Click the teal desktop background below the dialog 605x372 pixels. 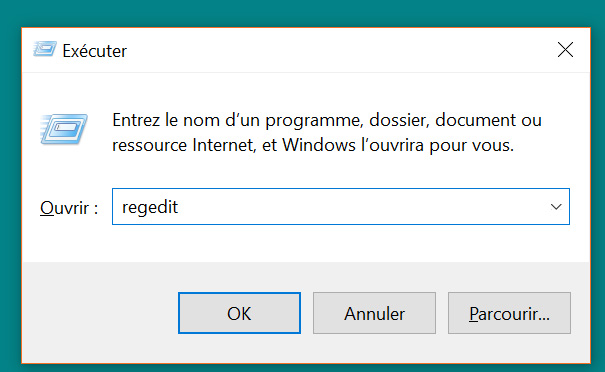tap(302, 368)
